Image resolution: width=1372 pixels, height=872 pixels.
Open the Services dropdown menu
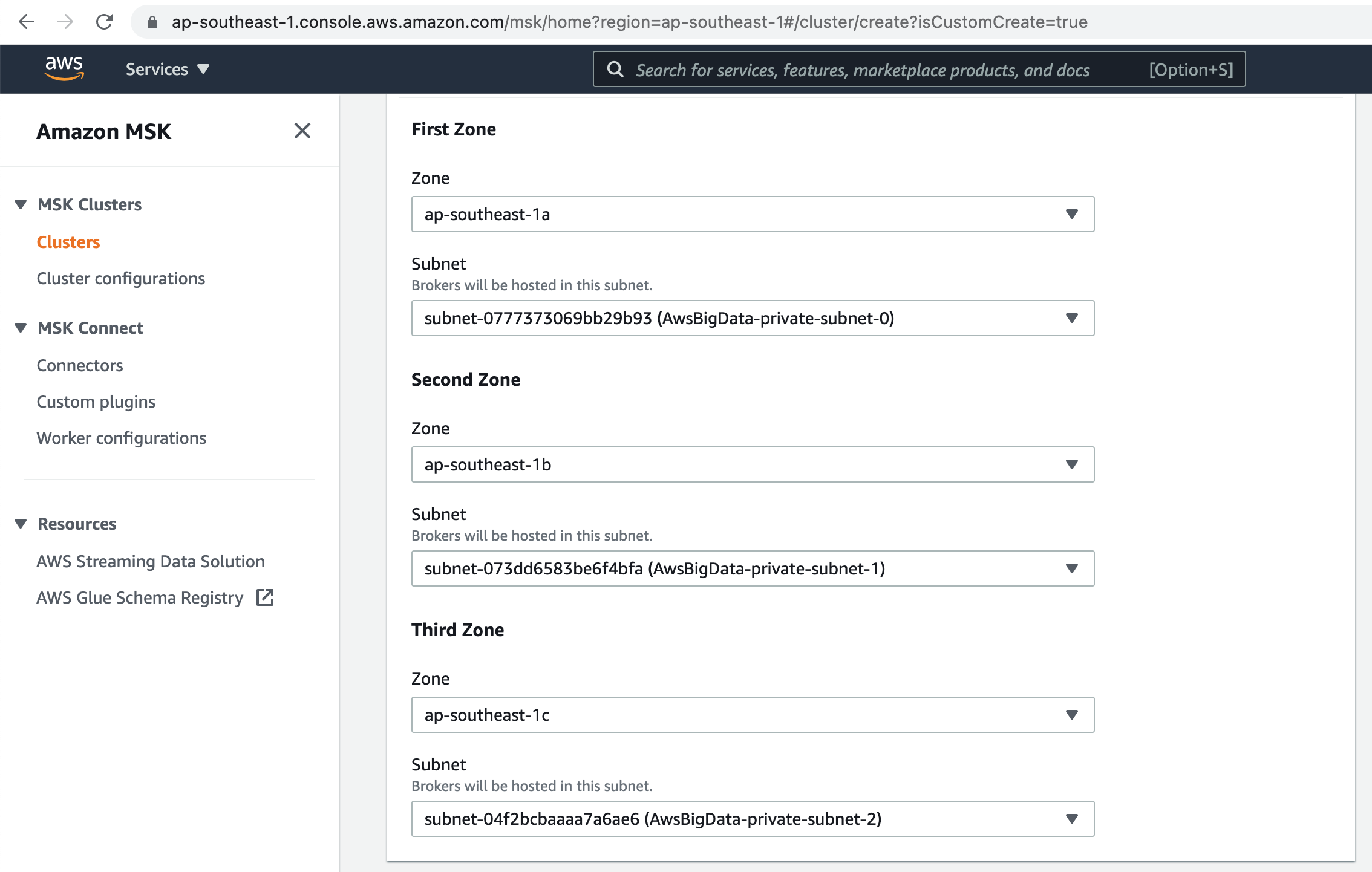(168, 70)
